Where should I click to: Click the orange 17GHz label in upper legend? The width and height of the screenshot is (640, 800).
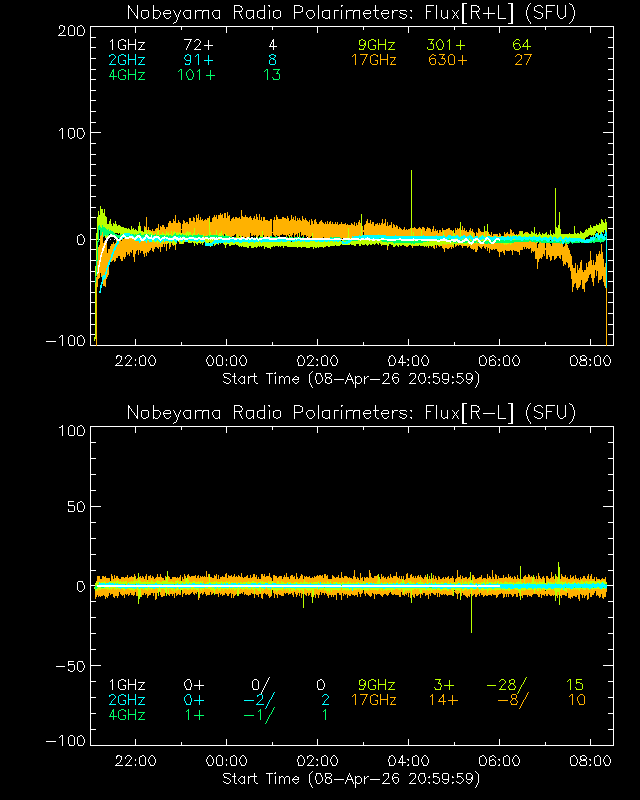[373, 60]
